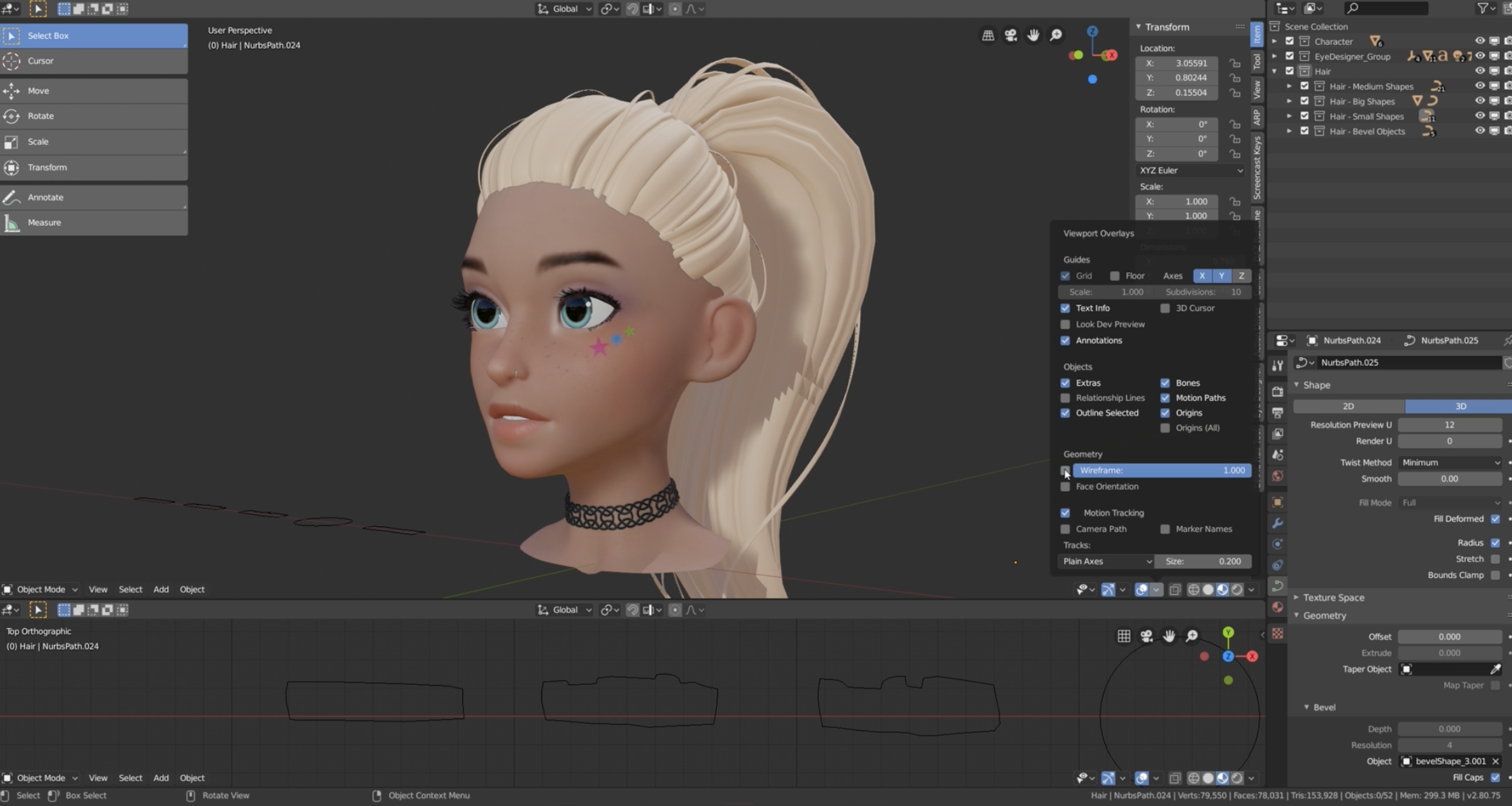The image size is (1512, 806).
Task: Switch viewport to Rendered shading sphere icon
Action: click(1237, 589)
